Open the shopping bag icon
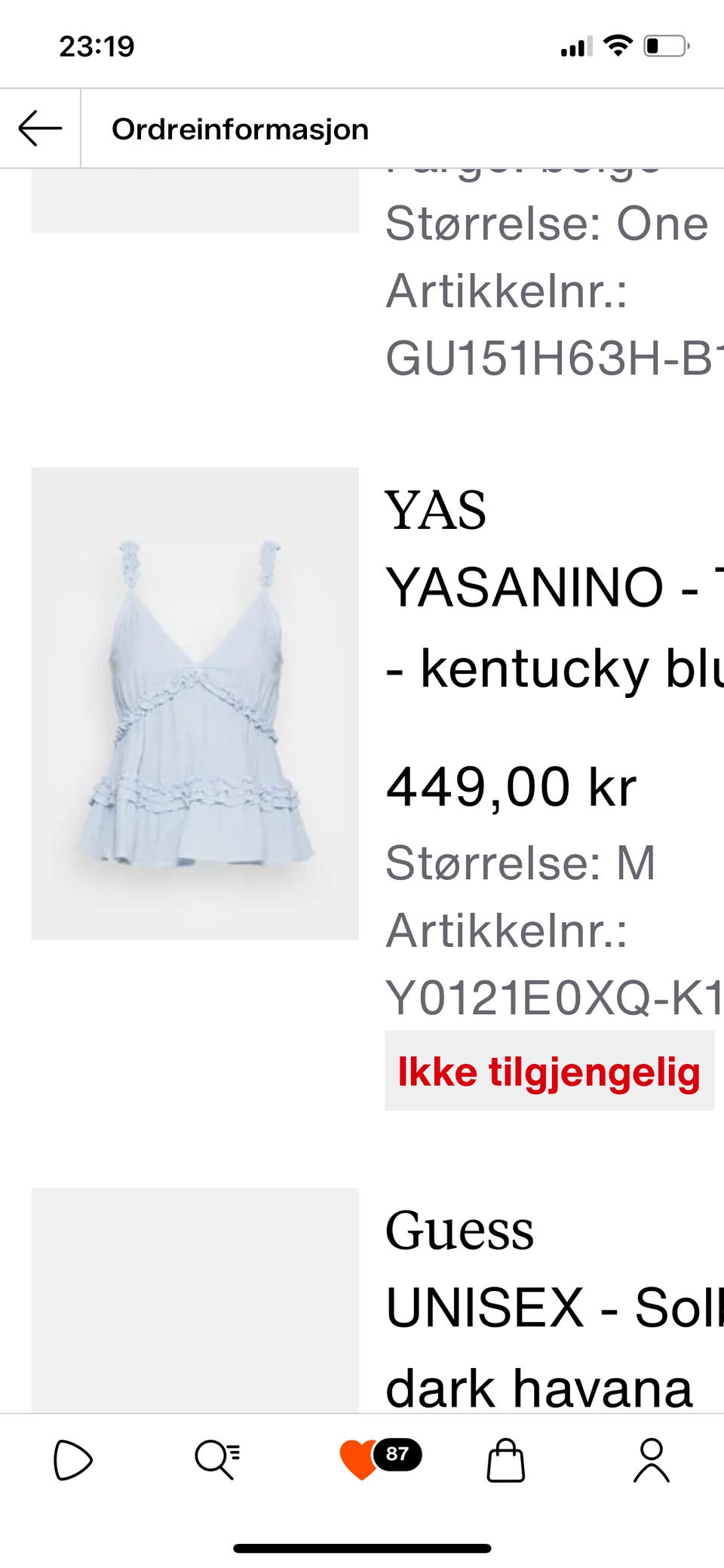The height and width of the screenshot is (1568, 724). 505,1460
